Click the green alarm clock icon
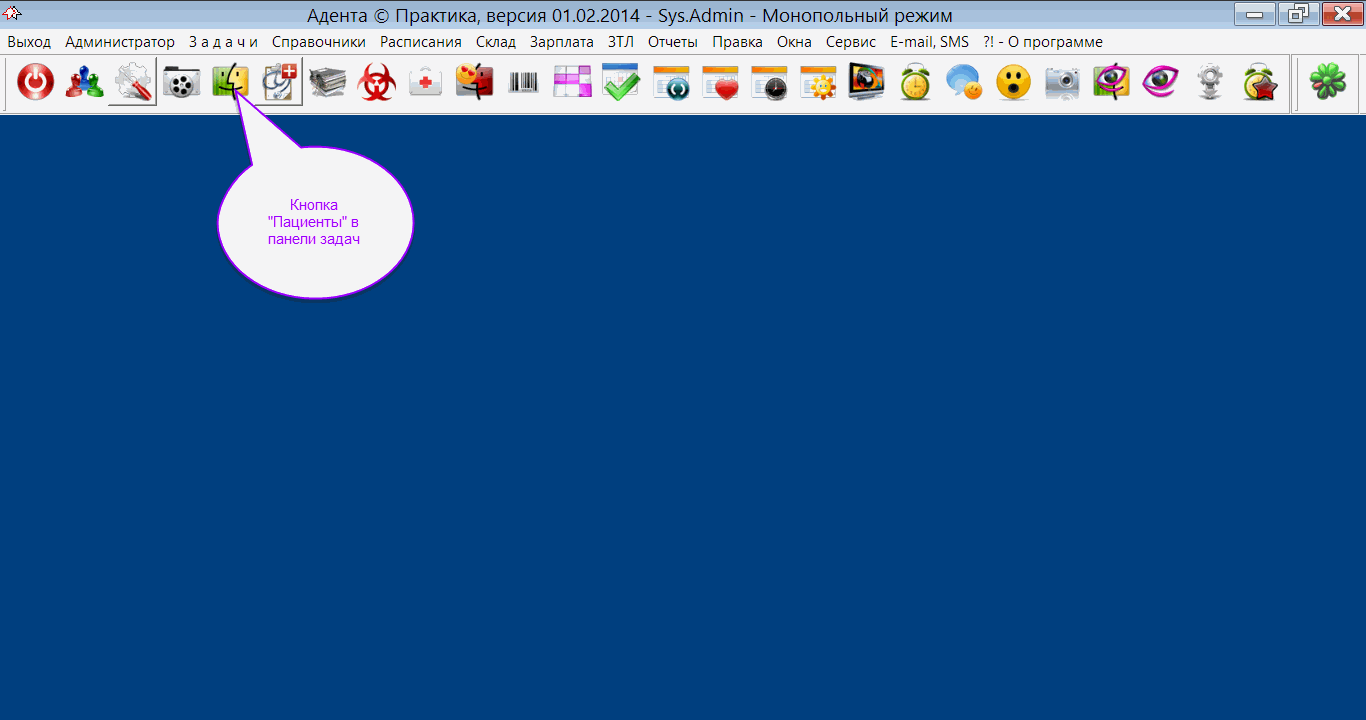Viewport: 1366px width, 720px height. click(915, 83)
